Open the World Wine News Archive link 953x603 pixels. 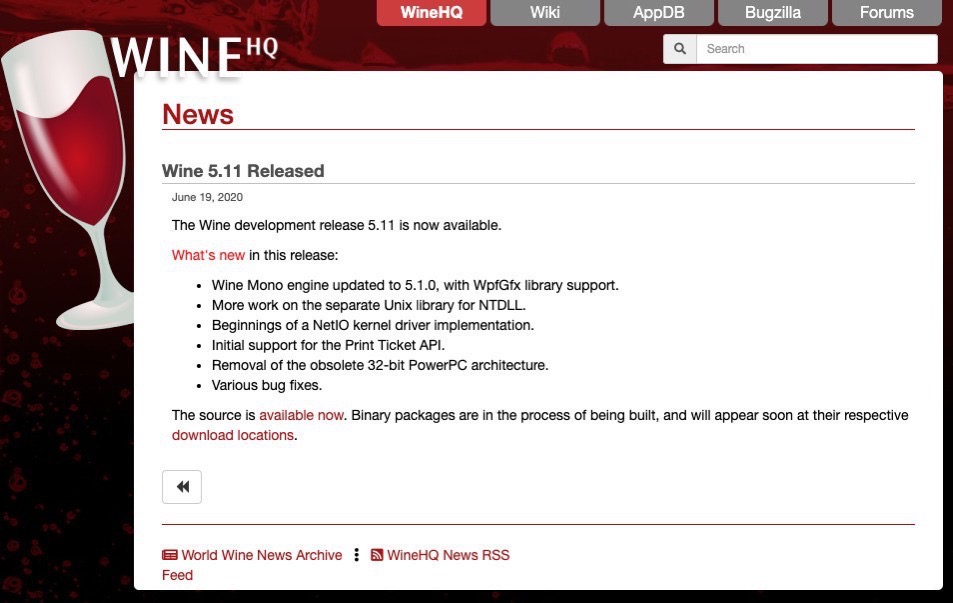click(x=261, y=555)
